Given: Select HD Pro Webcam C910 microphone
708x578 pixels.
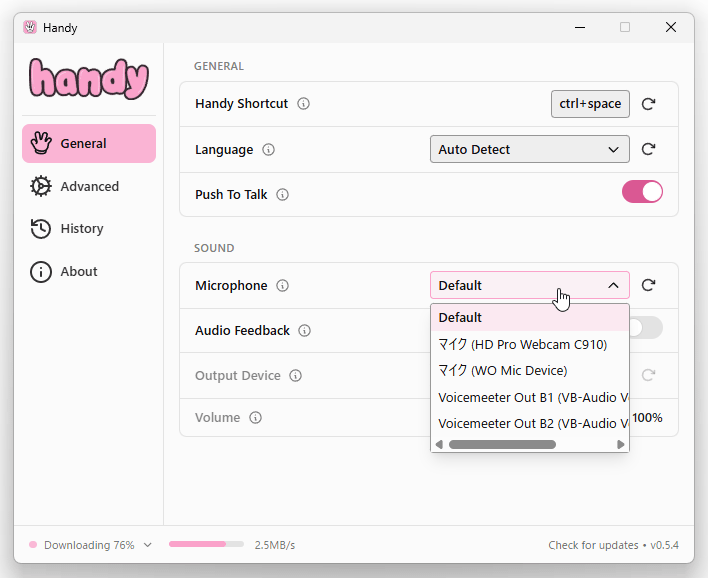Looking at the screenshot, I should tap(522, 344).
